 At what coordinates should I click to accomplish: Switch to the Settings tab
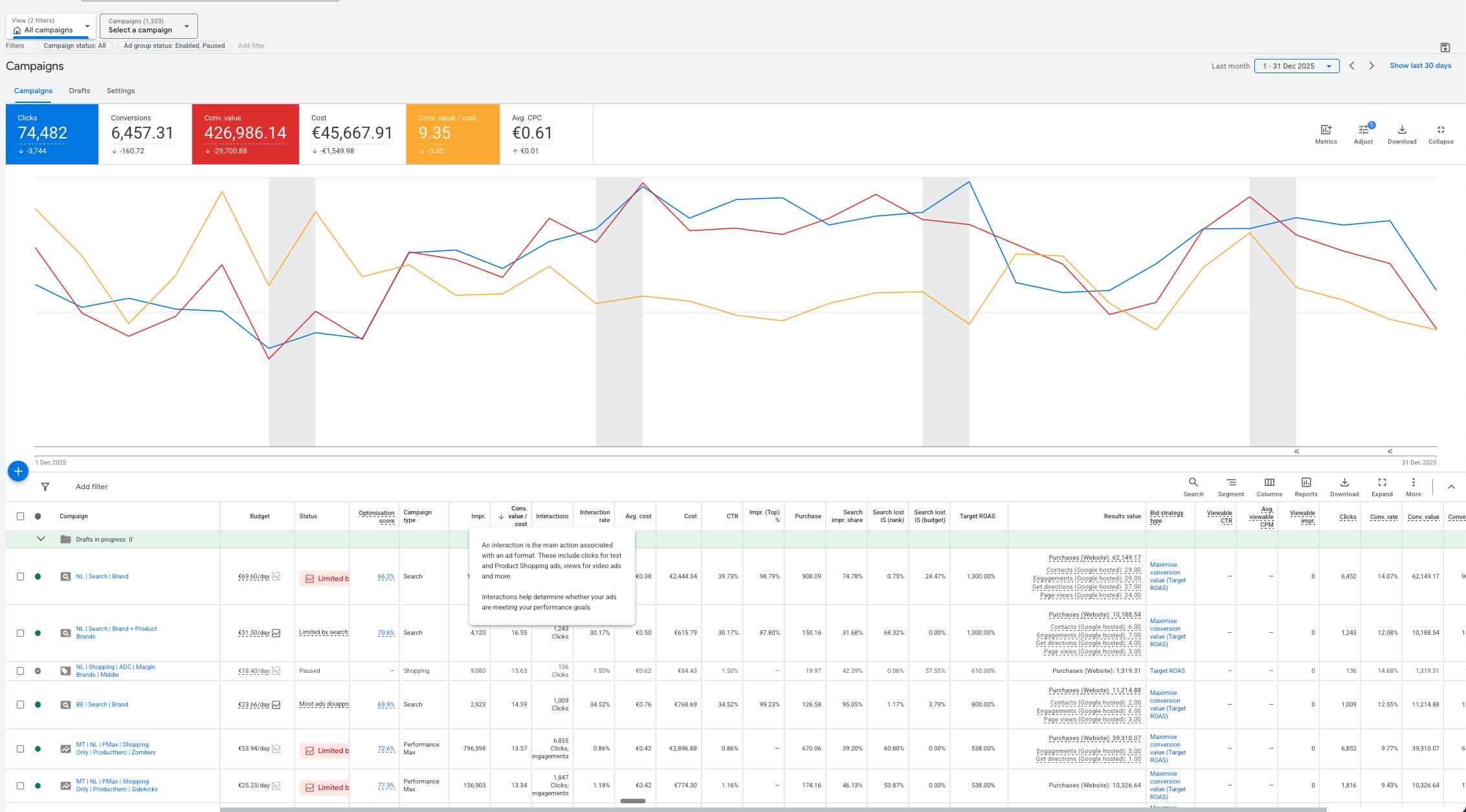point(120,91)
